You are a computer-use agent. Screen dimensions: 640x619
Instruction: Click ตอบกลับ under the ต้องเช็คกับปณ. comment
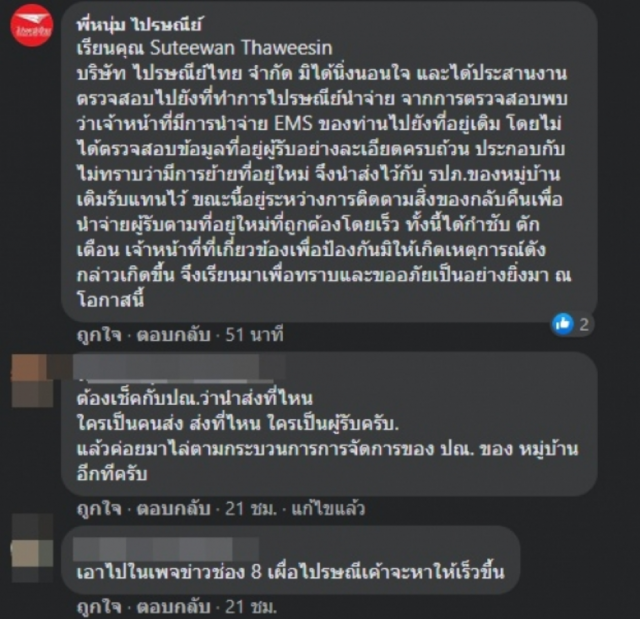173,509
